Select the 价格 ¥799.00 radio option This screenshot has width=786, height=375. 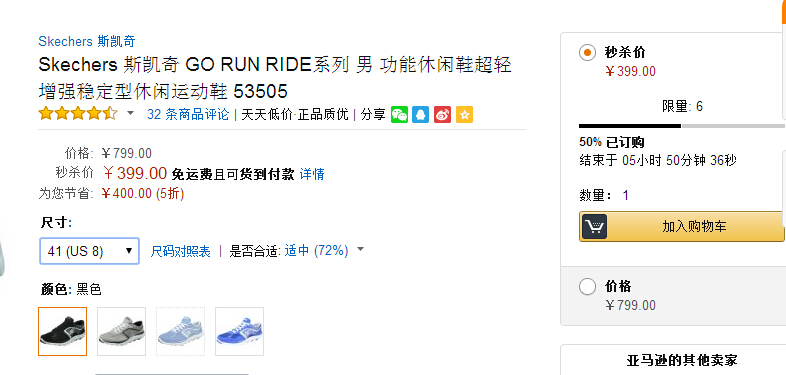[587, 287]
